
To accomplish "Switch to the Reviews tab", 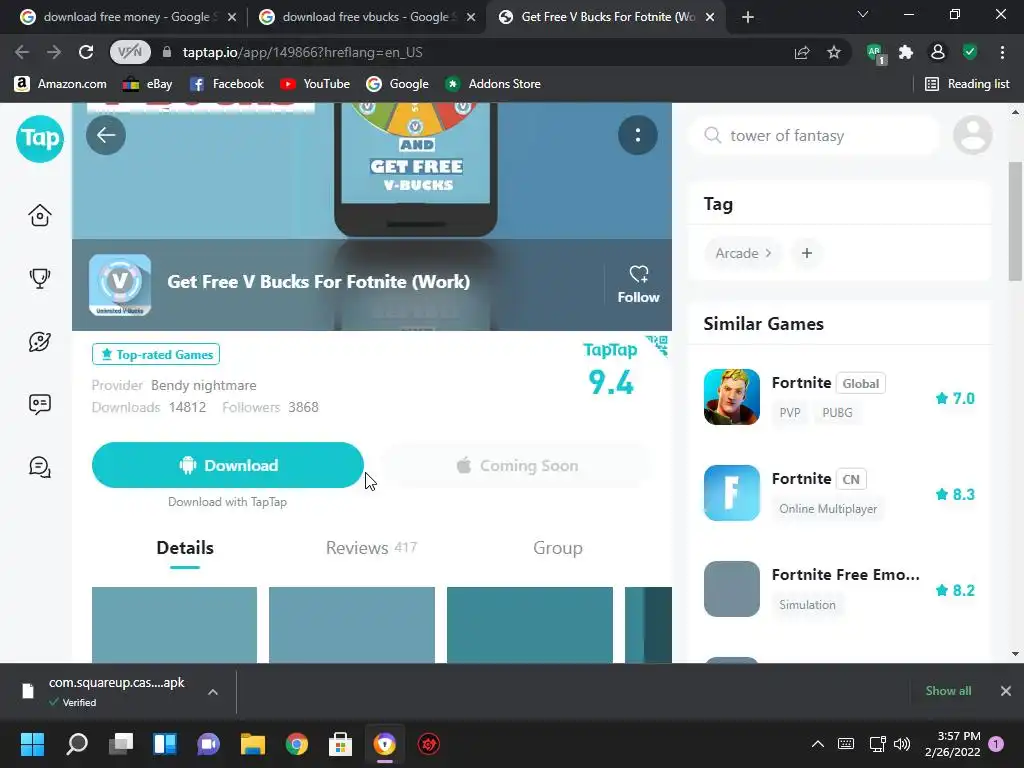I will pyautogui.click(x=371, y=548).
